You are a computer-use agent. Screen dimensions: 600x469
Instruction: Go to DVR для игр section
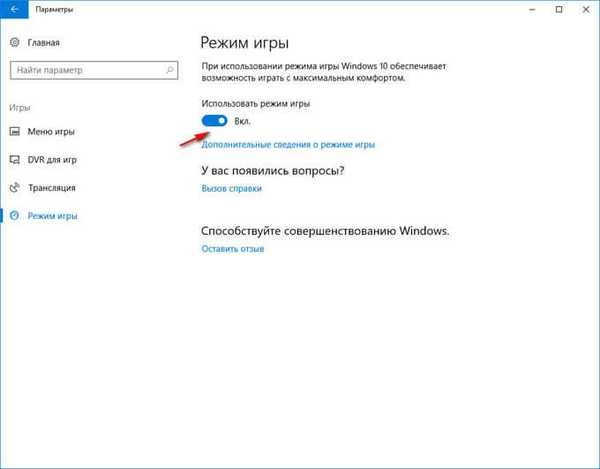[x=52, y=160]
